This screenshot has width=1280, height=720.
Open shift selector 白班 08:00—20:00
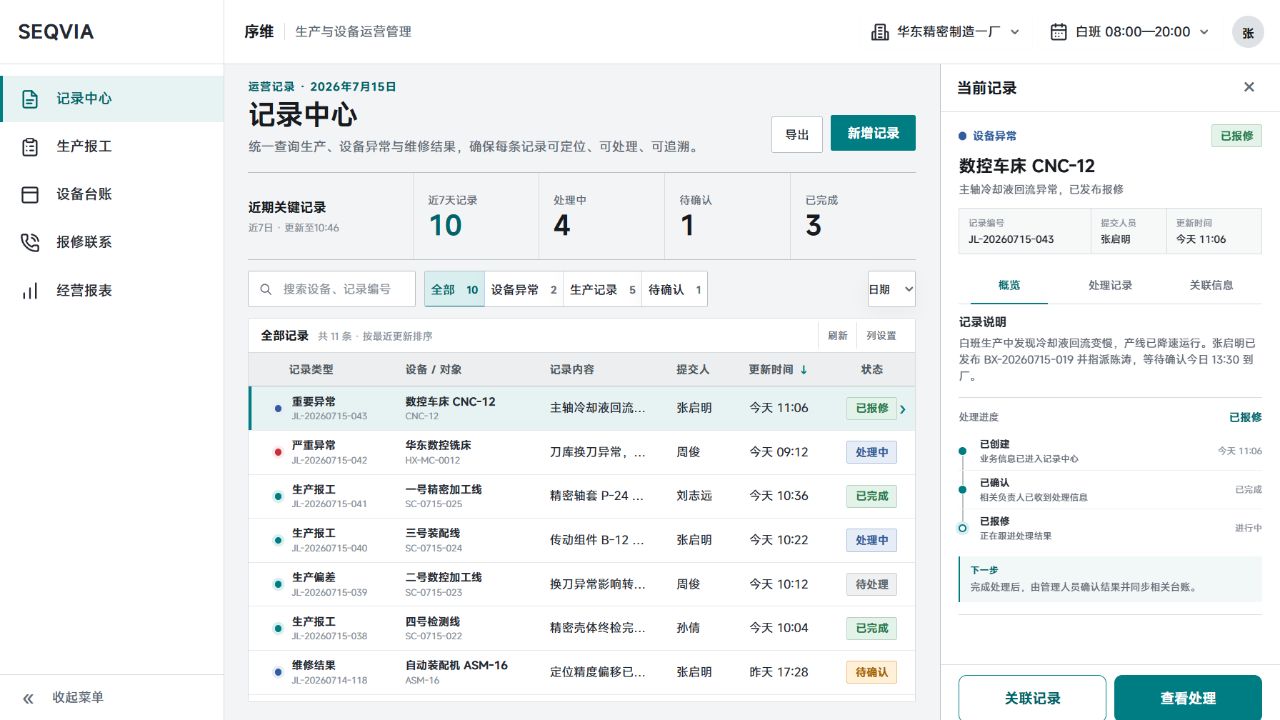pos(1129,32)
